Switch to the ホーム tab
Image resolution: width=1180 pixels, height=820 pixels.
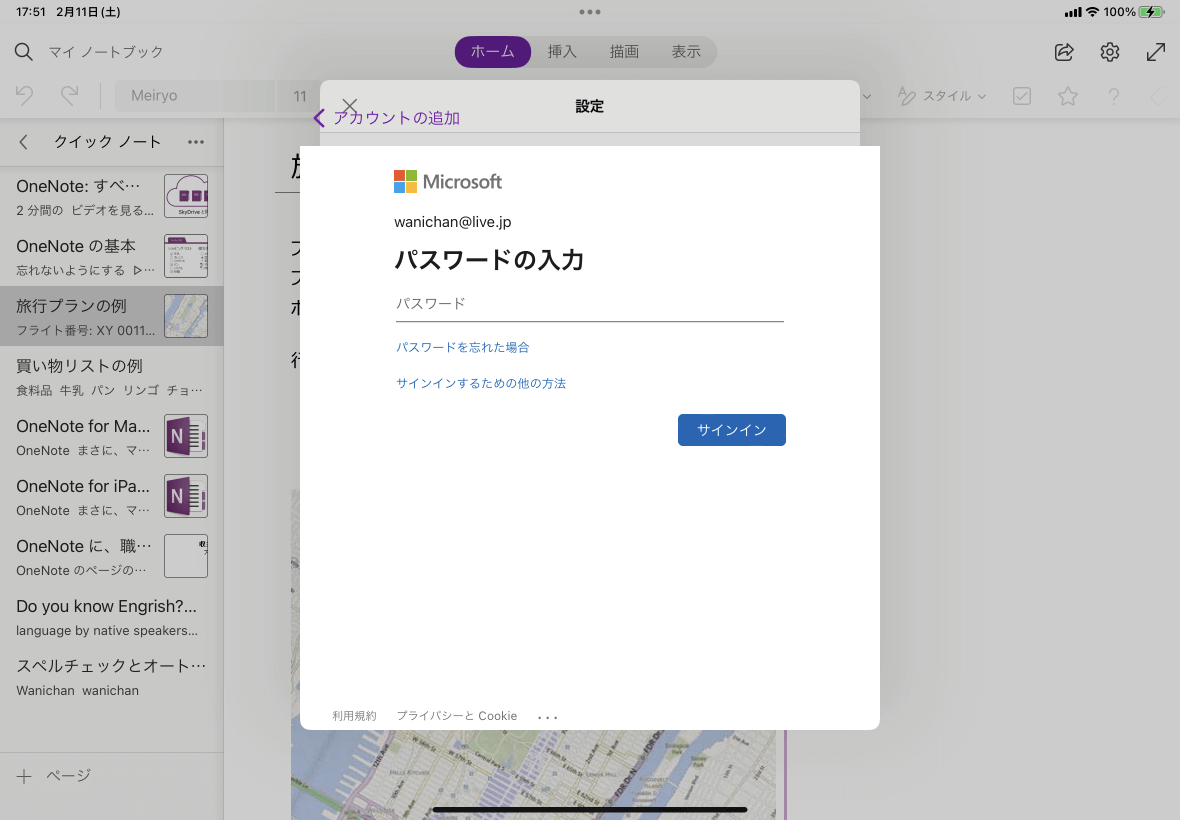493,52
